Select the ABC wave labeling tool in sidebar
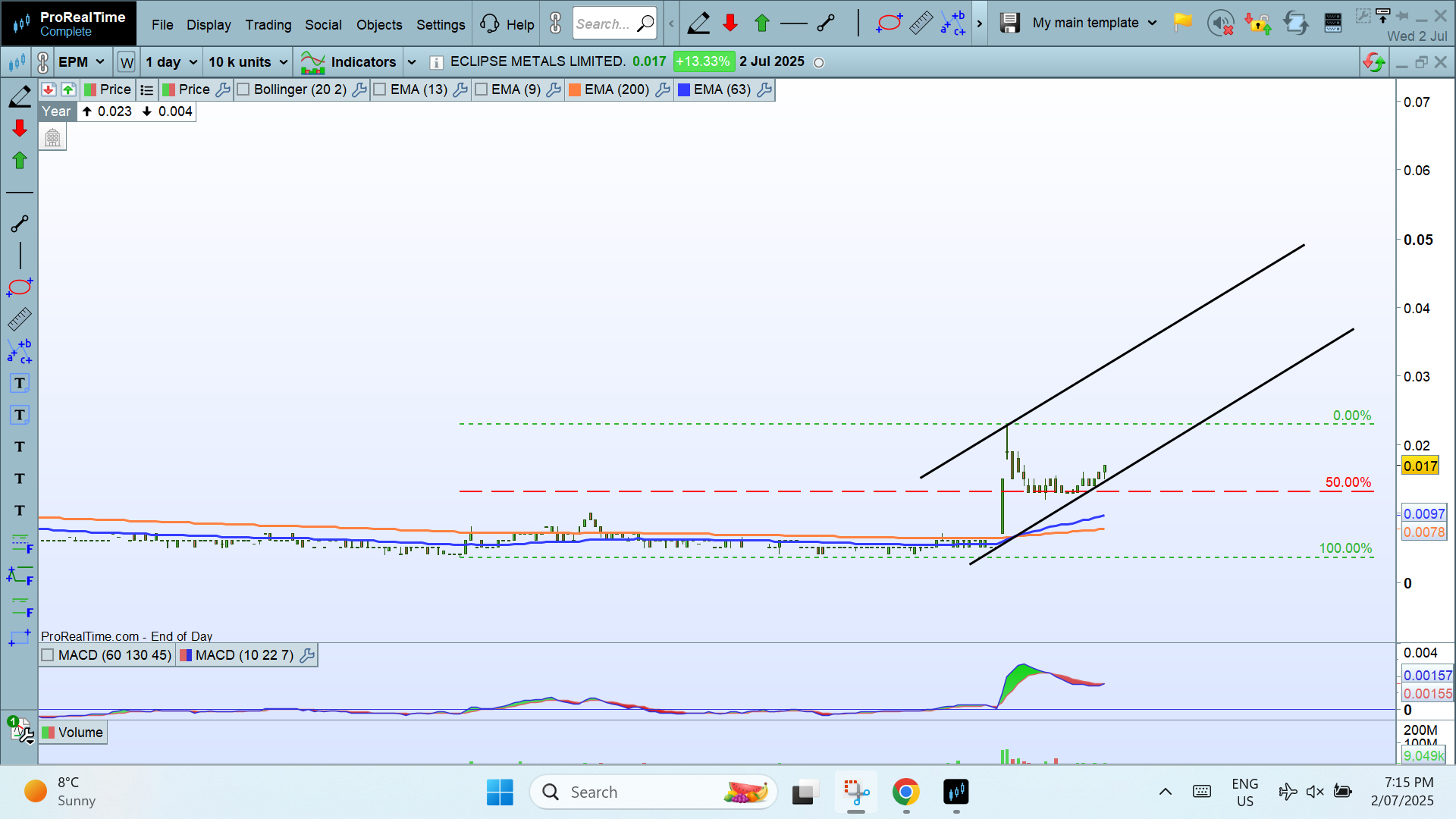Viewport: 1456px width, 819px height. [x=20, y=351]
